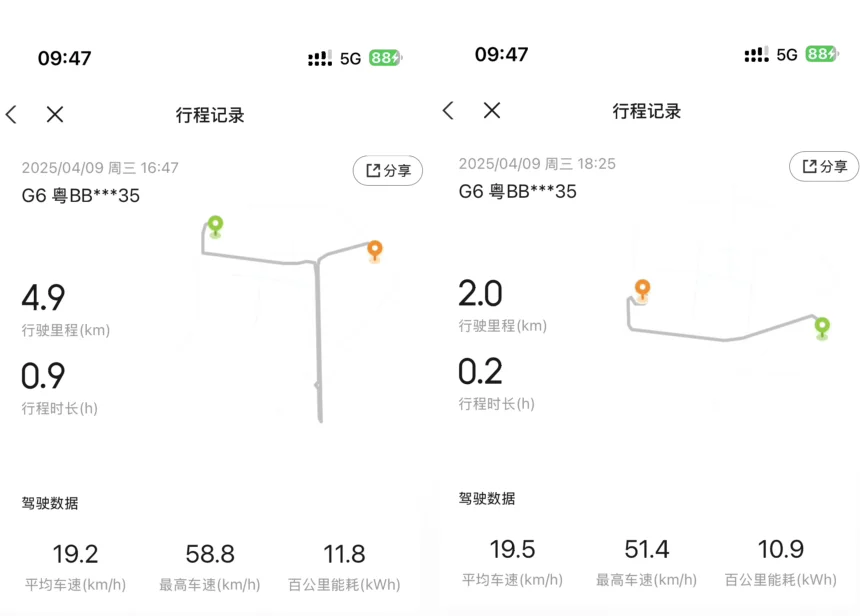Image resolution: width=860 pixels, height=616 pixels.
Task: Tap the left screen's battery 88 indicator
Action: [x=386, y=58]
